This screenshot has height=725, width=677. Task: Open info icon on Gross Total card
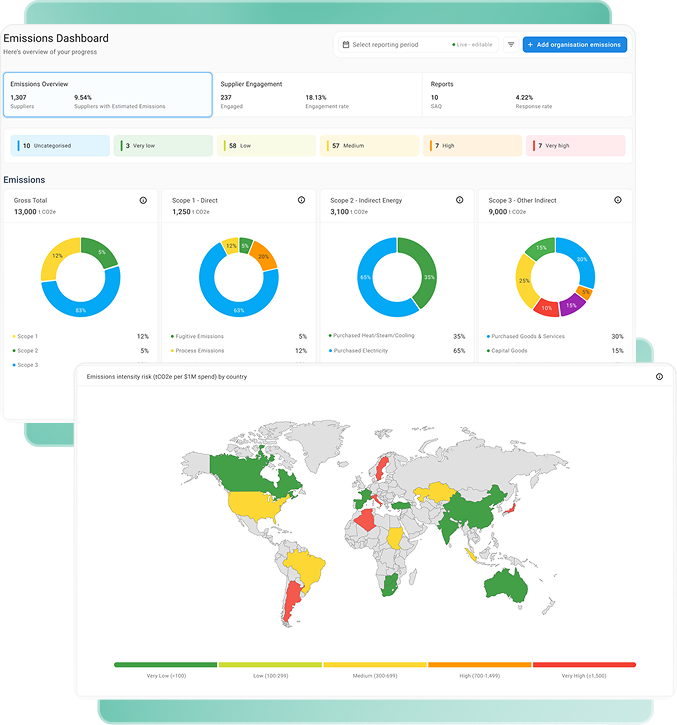click(143, 200)
